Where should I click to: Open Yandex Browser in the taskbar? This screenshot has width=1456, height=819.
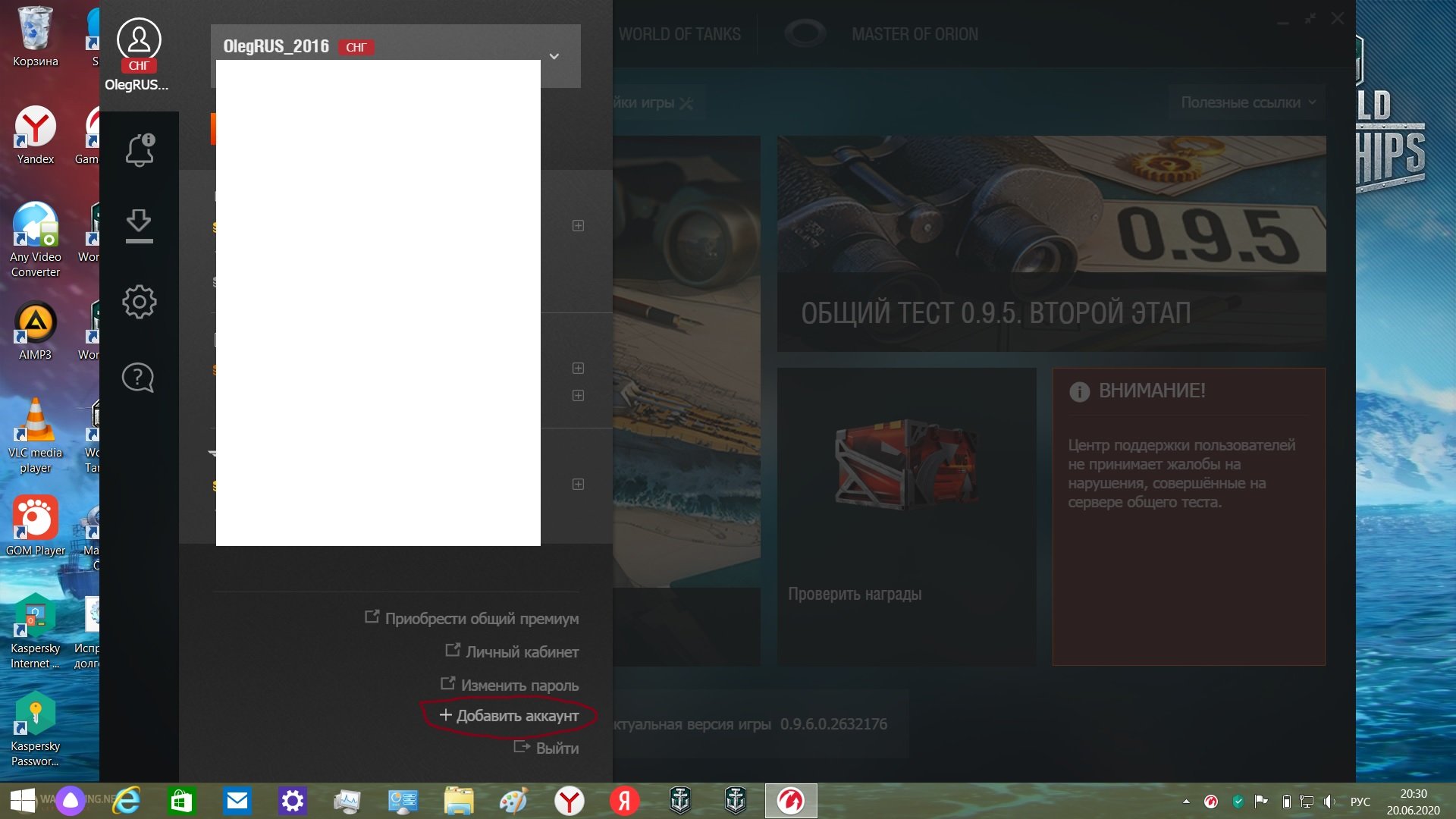(569, 801)
